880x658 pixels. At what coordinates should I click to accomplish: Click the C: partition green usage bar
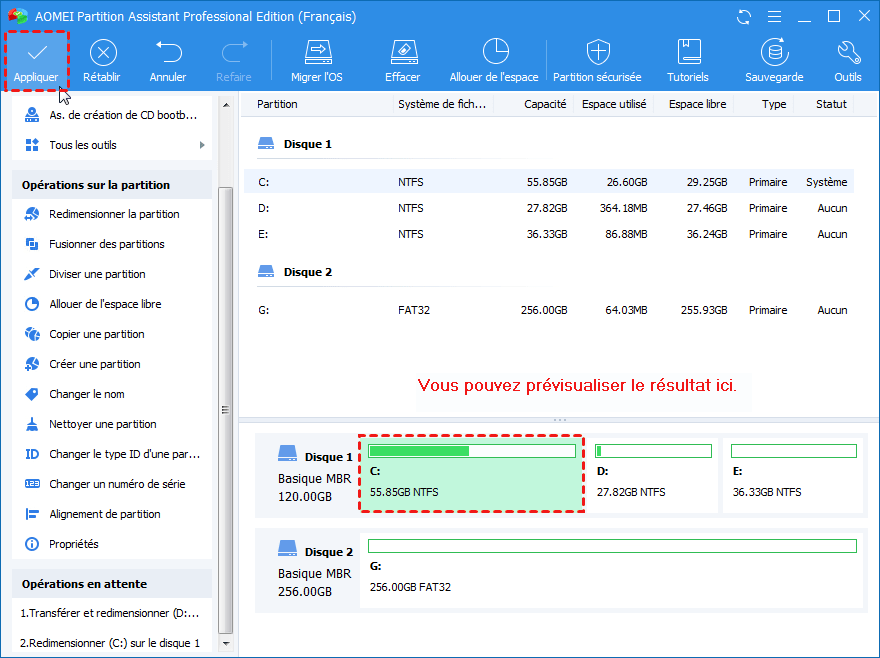click(x=472, y=451)
